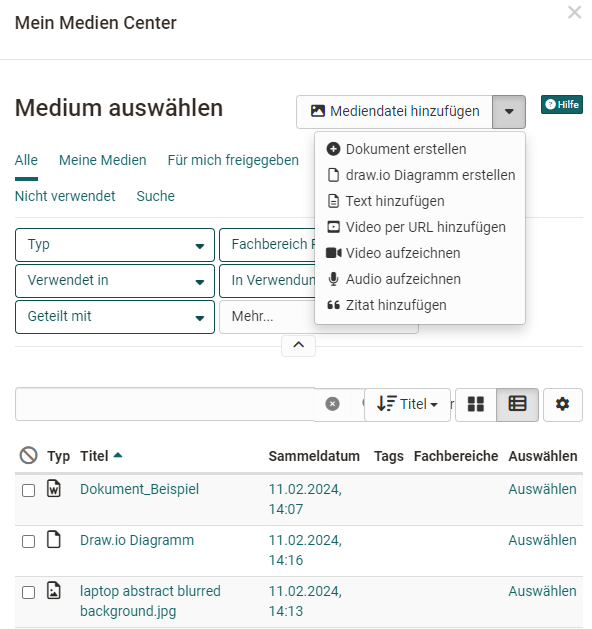Screen dimensions: 592x629
Task: Open laptop abstract blurred background.jpg link
Action: [x=150, y=601]
